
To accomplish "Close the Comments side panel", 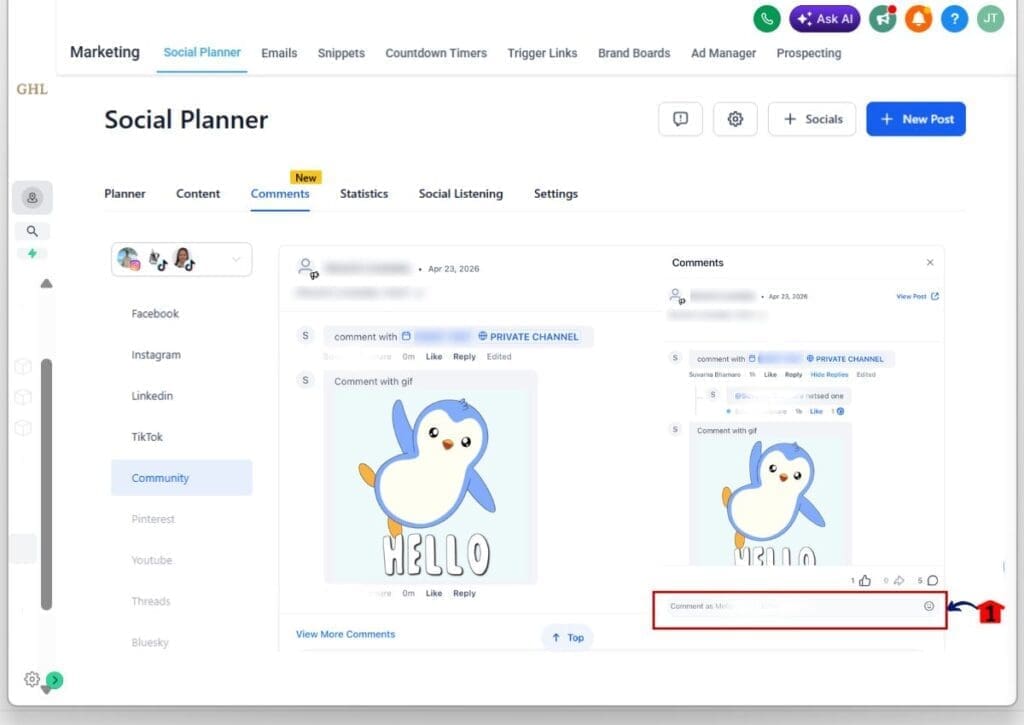I will tap(930, 263).
